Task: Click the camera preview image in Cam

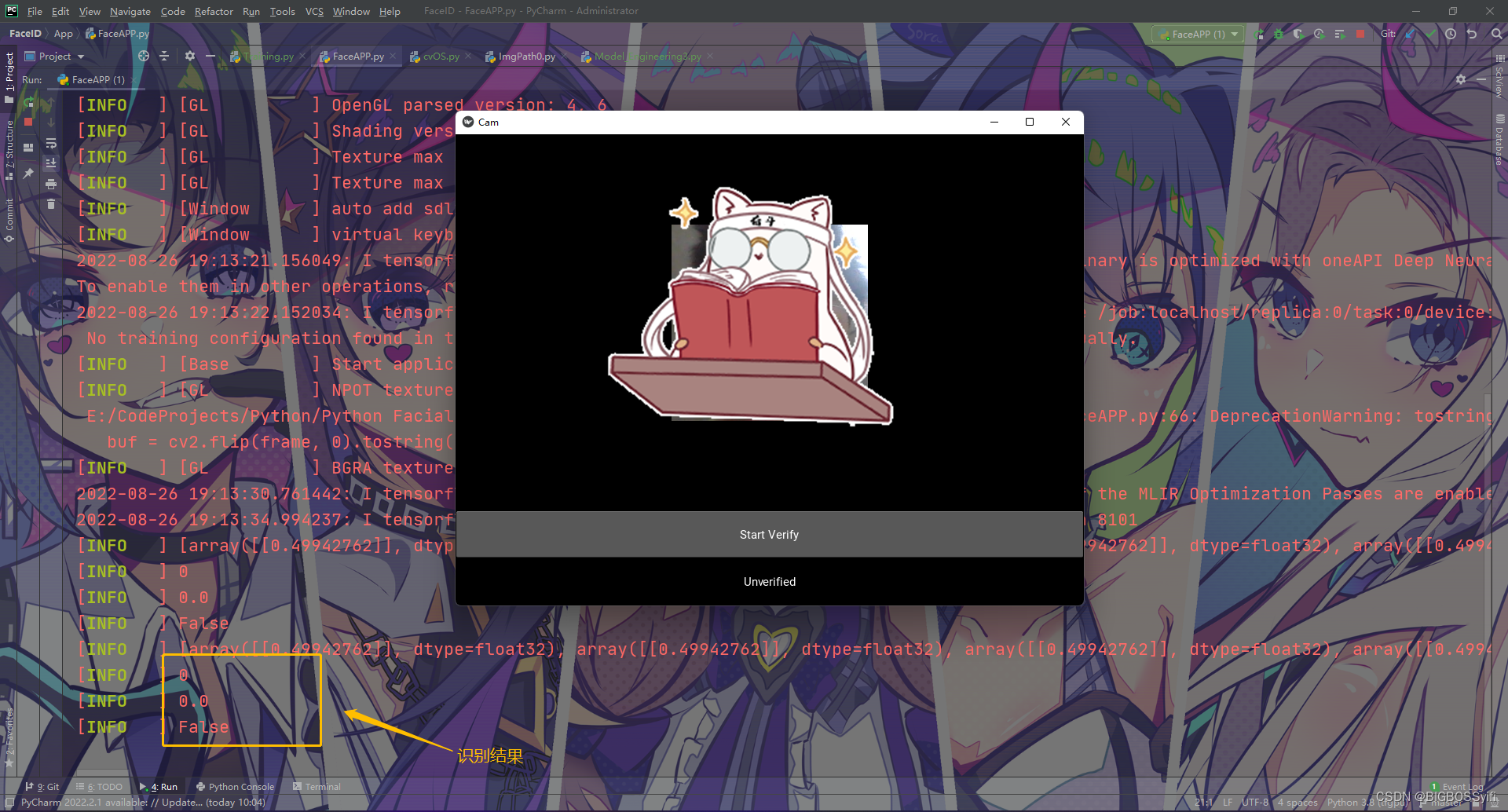Action: pyautogui.click(x=752, y=307)
